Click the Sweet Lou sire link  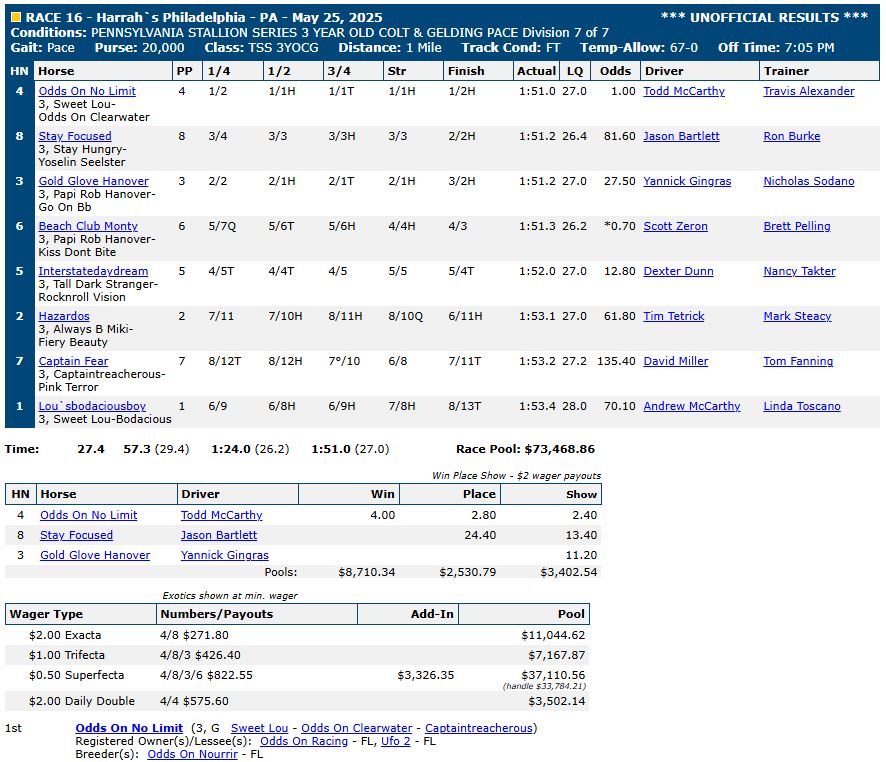click(259, 728)
